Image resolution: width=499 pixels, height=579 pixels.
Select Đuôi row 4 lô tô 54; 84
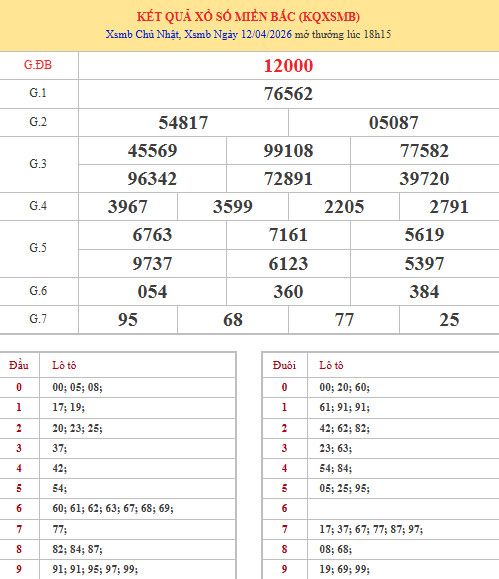pyautogui.click(x=335, y=468)
